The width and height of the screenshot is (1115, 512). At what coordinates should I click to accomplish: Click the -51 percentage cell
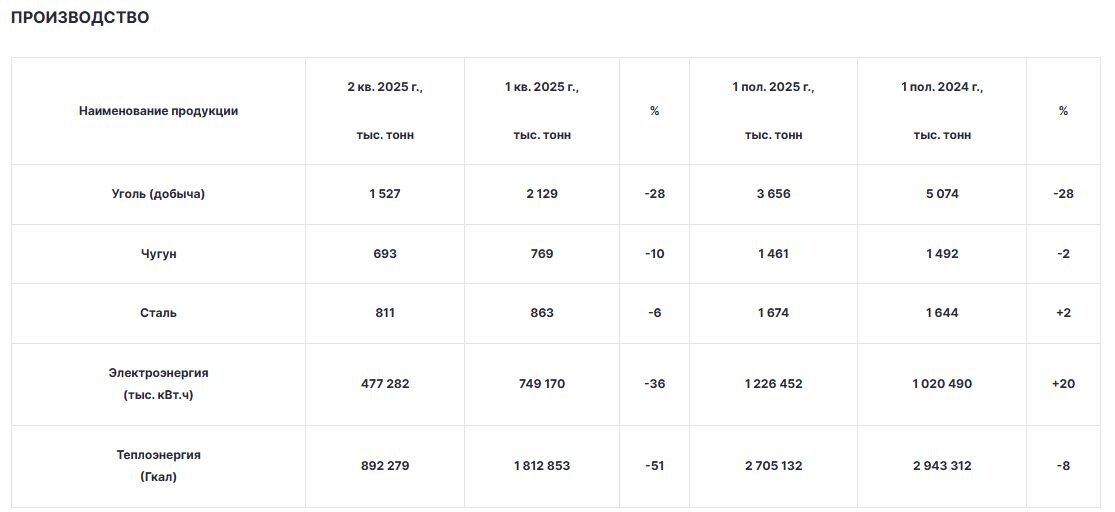654,466
